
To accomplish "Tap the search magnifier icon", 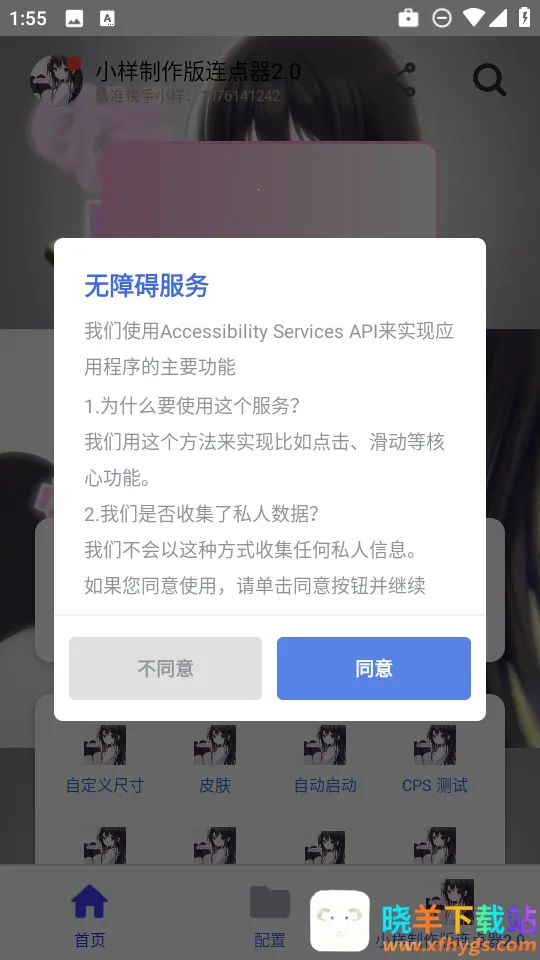I will pyautogui.click(x=490, y=80).
